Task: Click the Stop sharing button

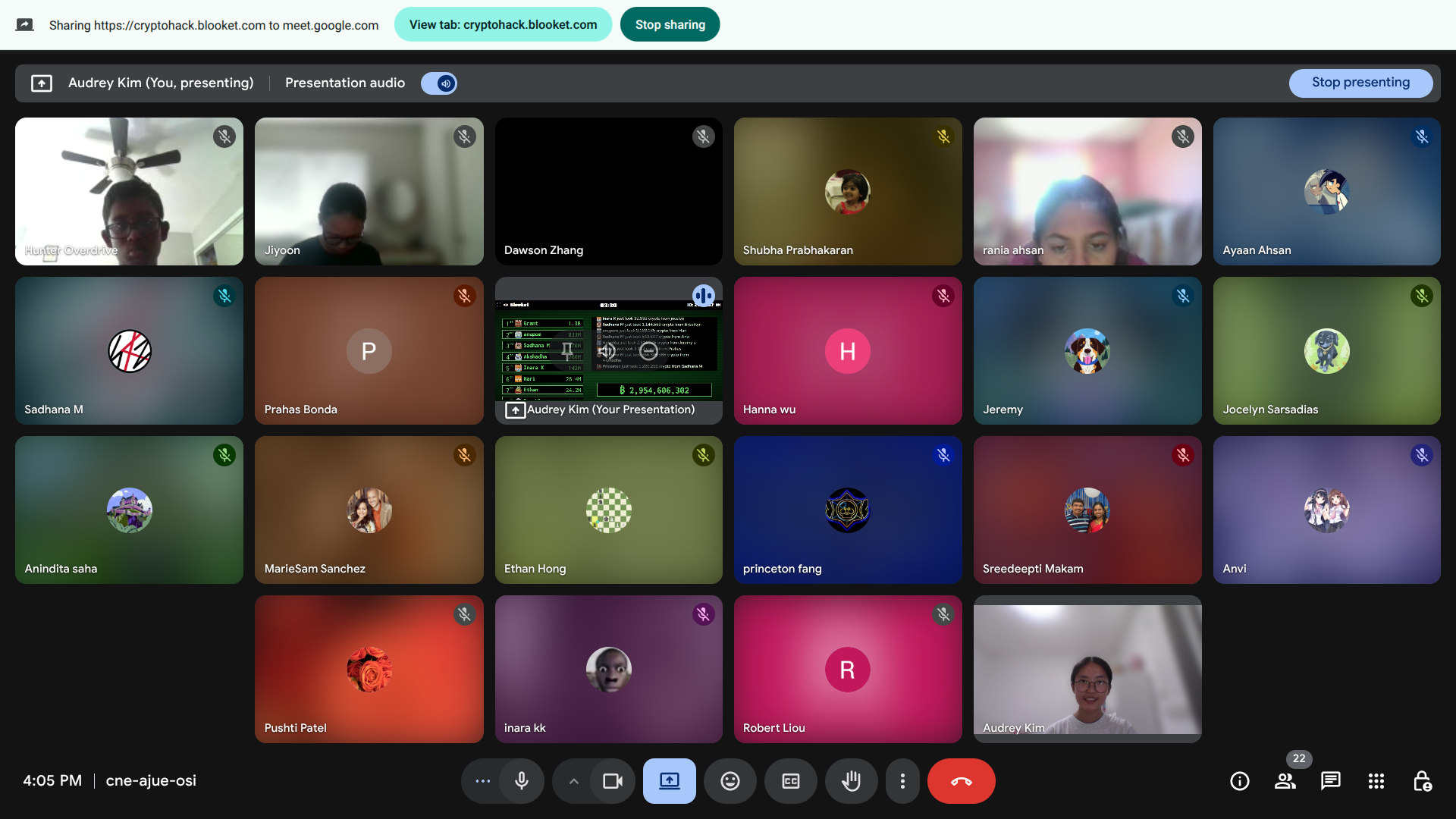Action: pos(670,25)
